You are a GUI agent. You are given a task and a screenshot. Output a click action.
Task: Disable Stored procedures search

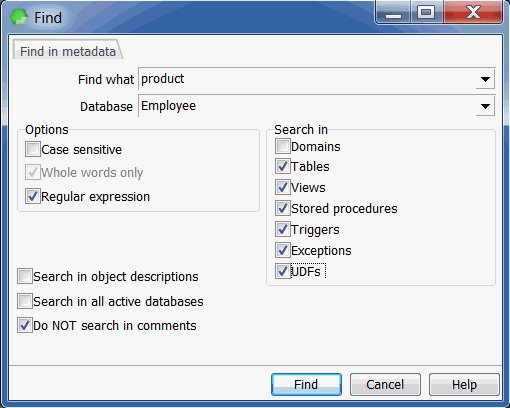click(283, 208)
